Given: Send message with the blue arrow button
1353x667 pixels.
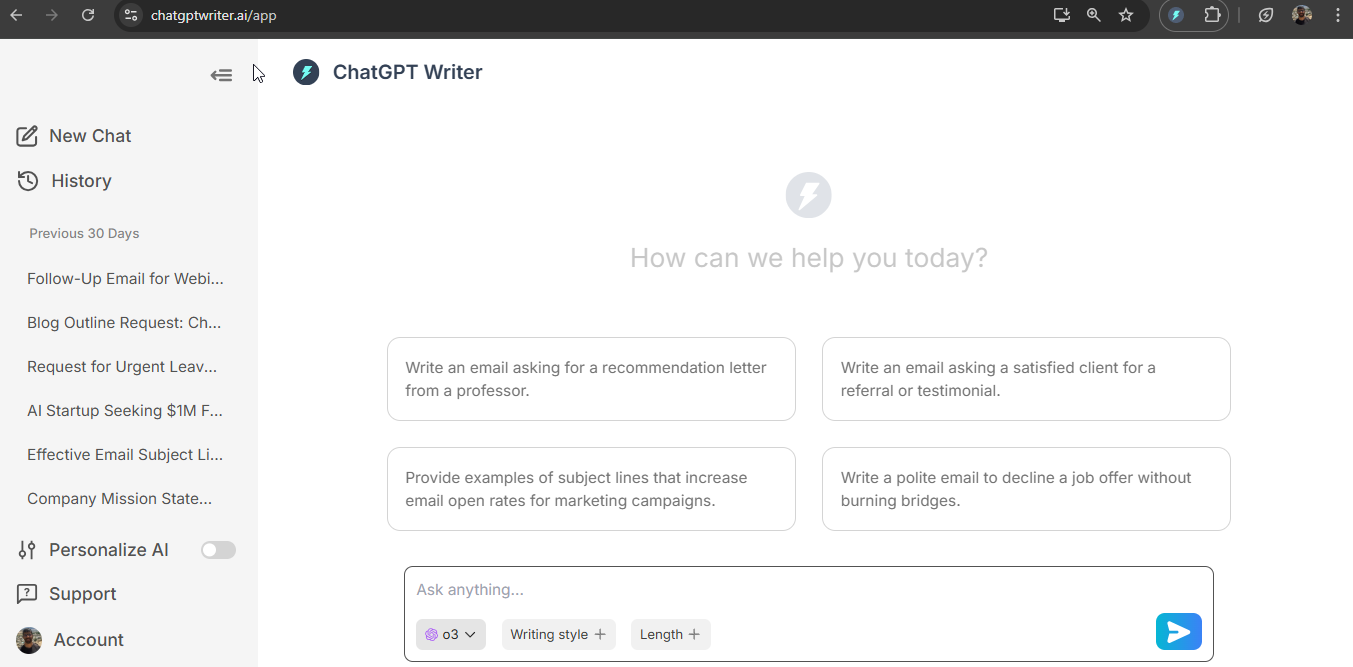Looking at the screenshot, I should 1179,632.
